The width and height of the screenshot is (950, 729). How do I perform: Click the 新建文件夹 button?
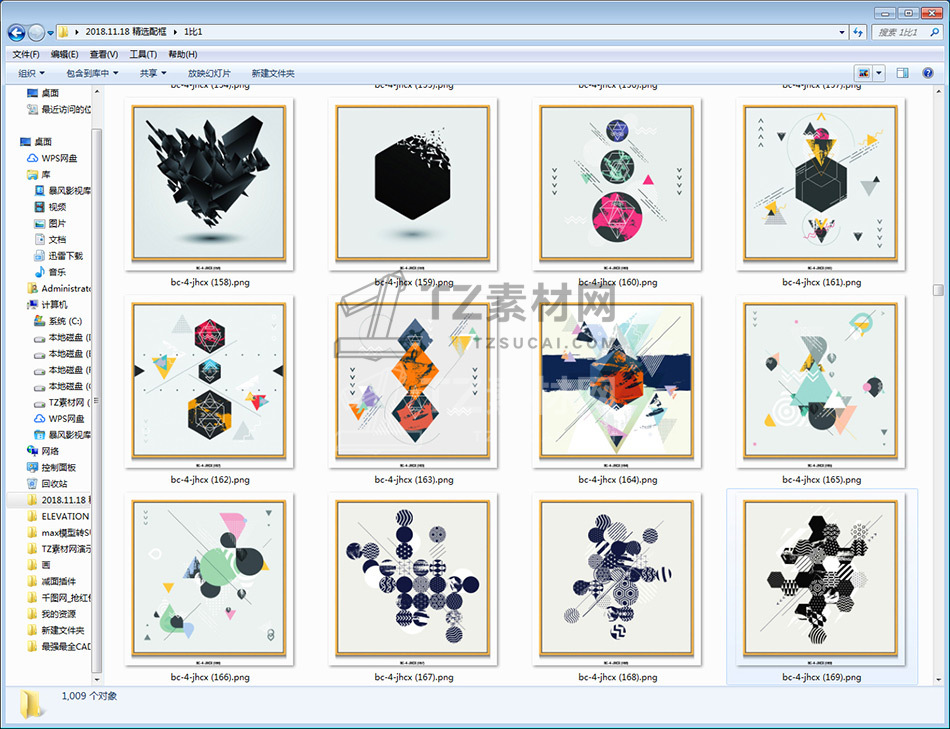pyautogui.click(x=273, y=73)
